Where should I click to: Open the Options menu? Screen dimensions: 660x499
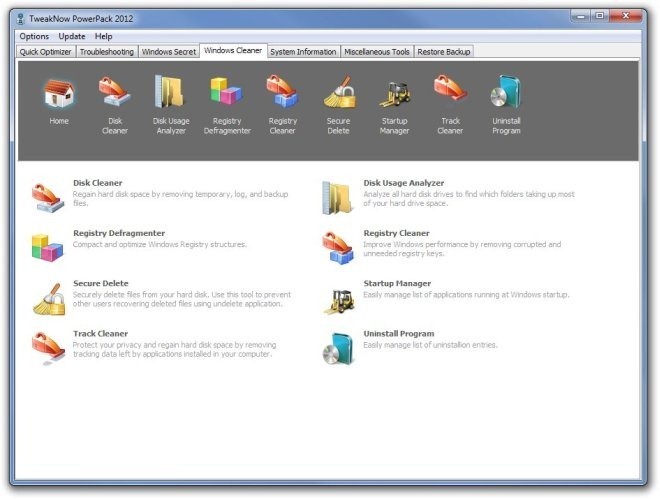(x=34, y=36)
